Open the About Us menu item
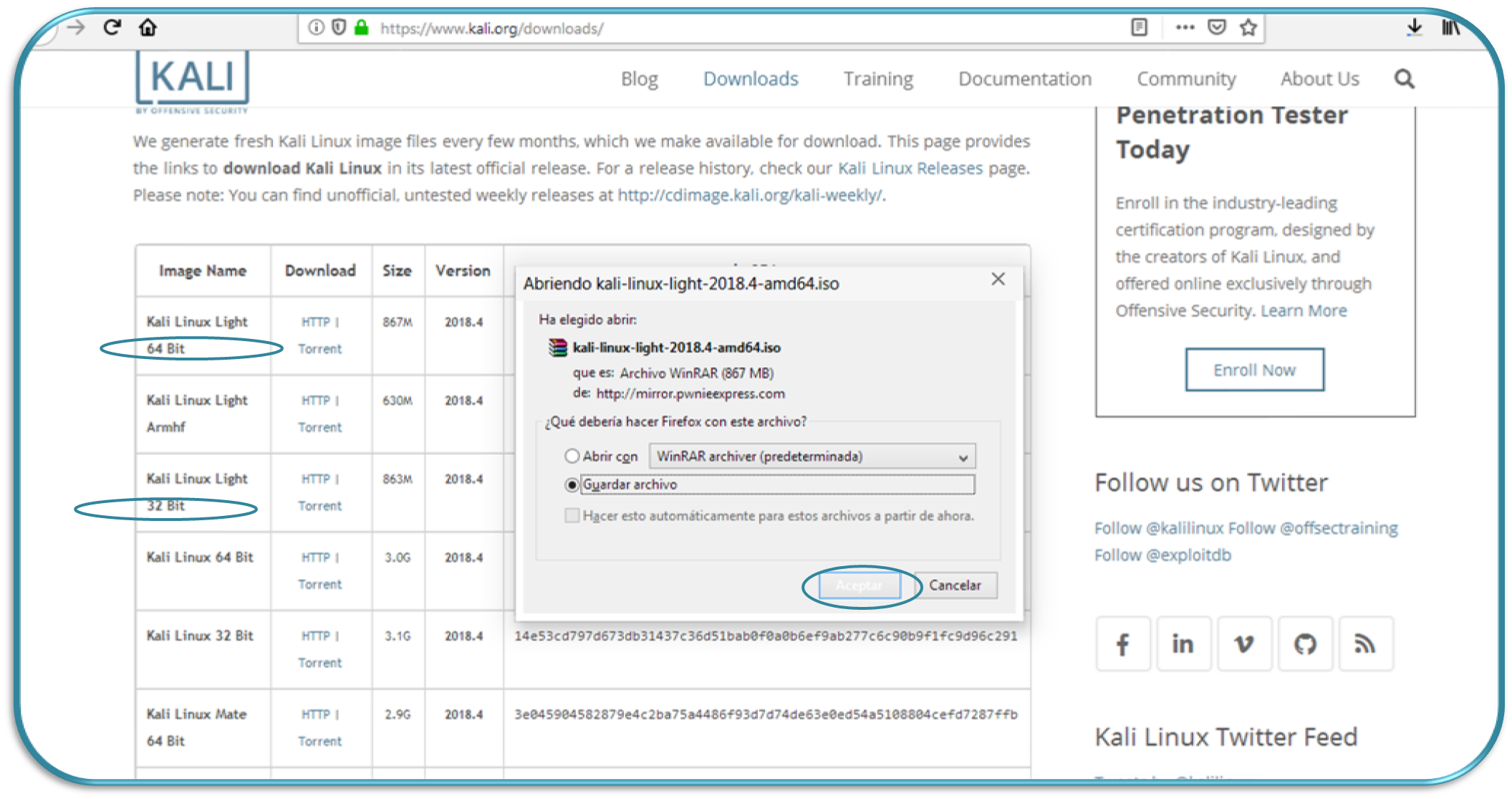Viewport: 1512px width, 799px height. [x=1319, y=79]
